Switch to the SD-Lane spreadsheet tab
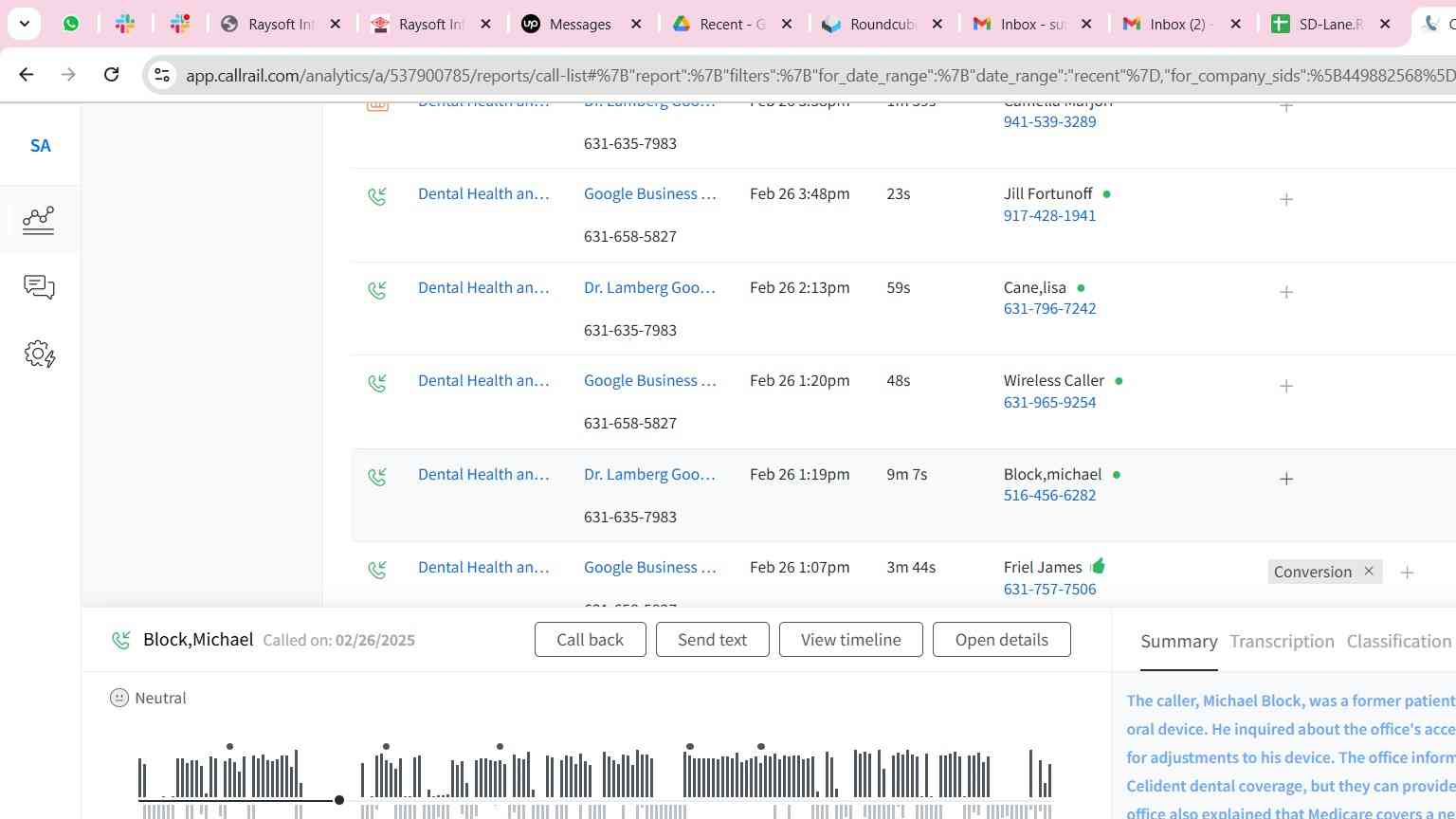1456x819 pixels. coord(1331,25)
